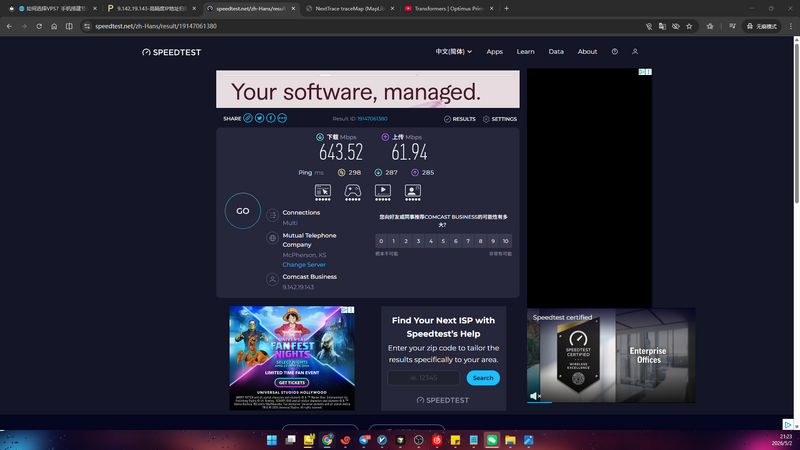Copy the result link via share icon
This screenshot has height=450, width=800.
[x=247, y=118]
